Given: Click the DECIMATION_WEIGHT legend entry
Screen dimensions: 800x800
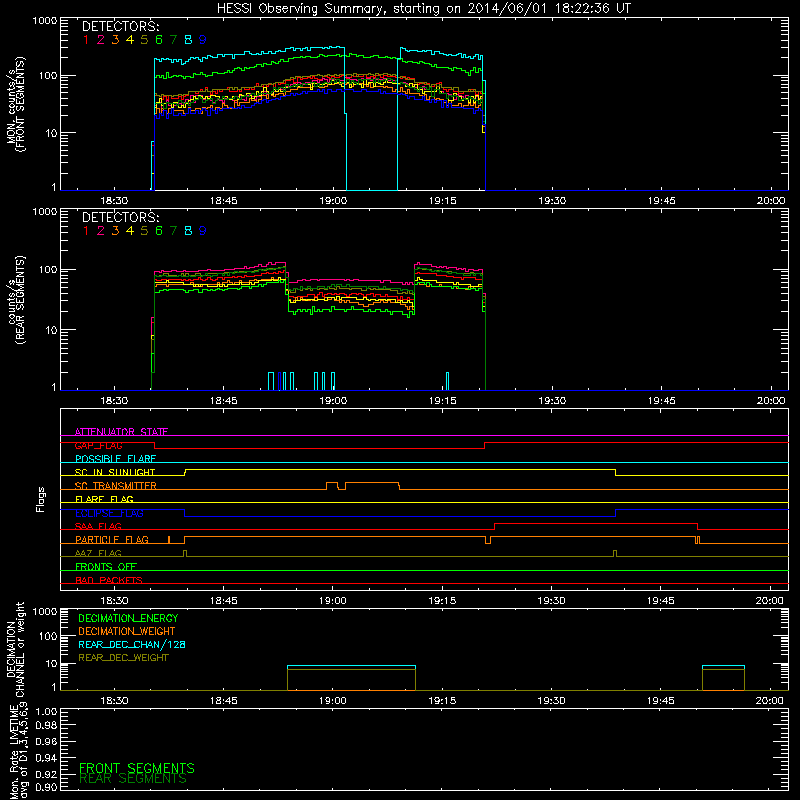Looking at the screenshot, I should coord(127,631).
